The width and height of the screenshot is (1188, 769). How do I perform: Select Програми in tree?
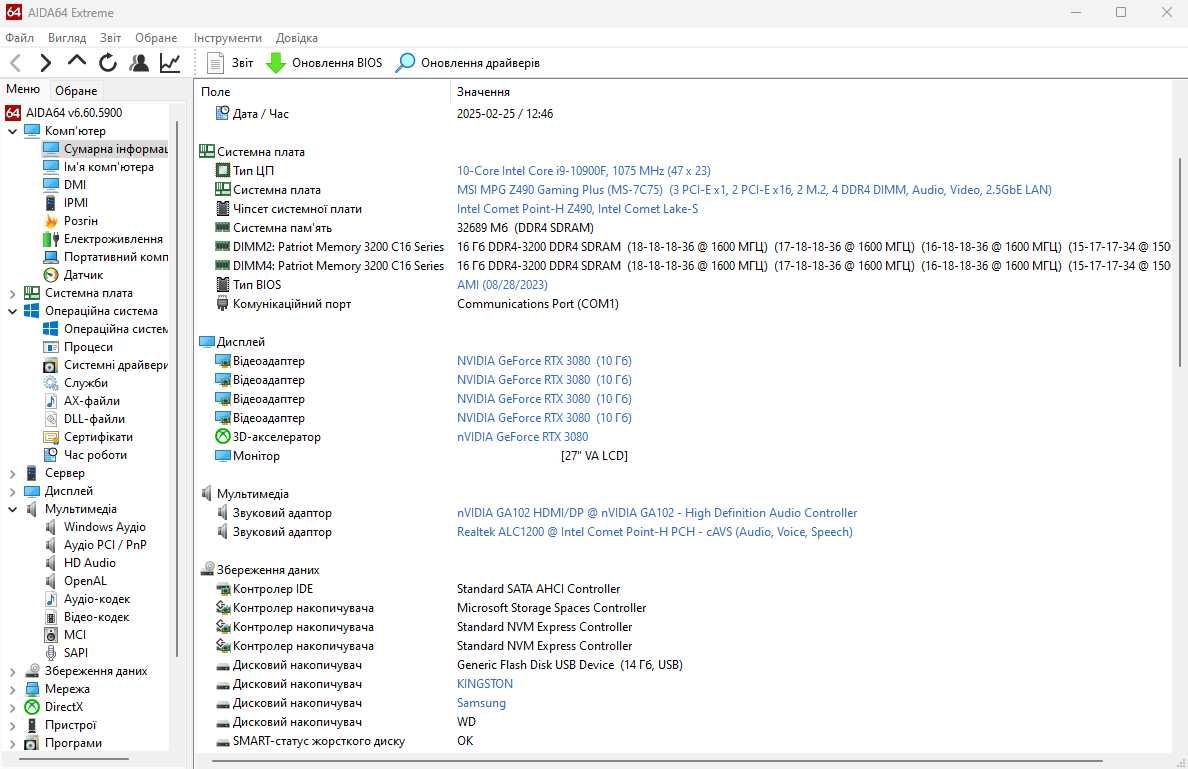tap(73, 743)
